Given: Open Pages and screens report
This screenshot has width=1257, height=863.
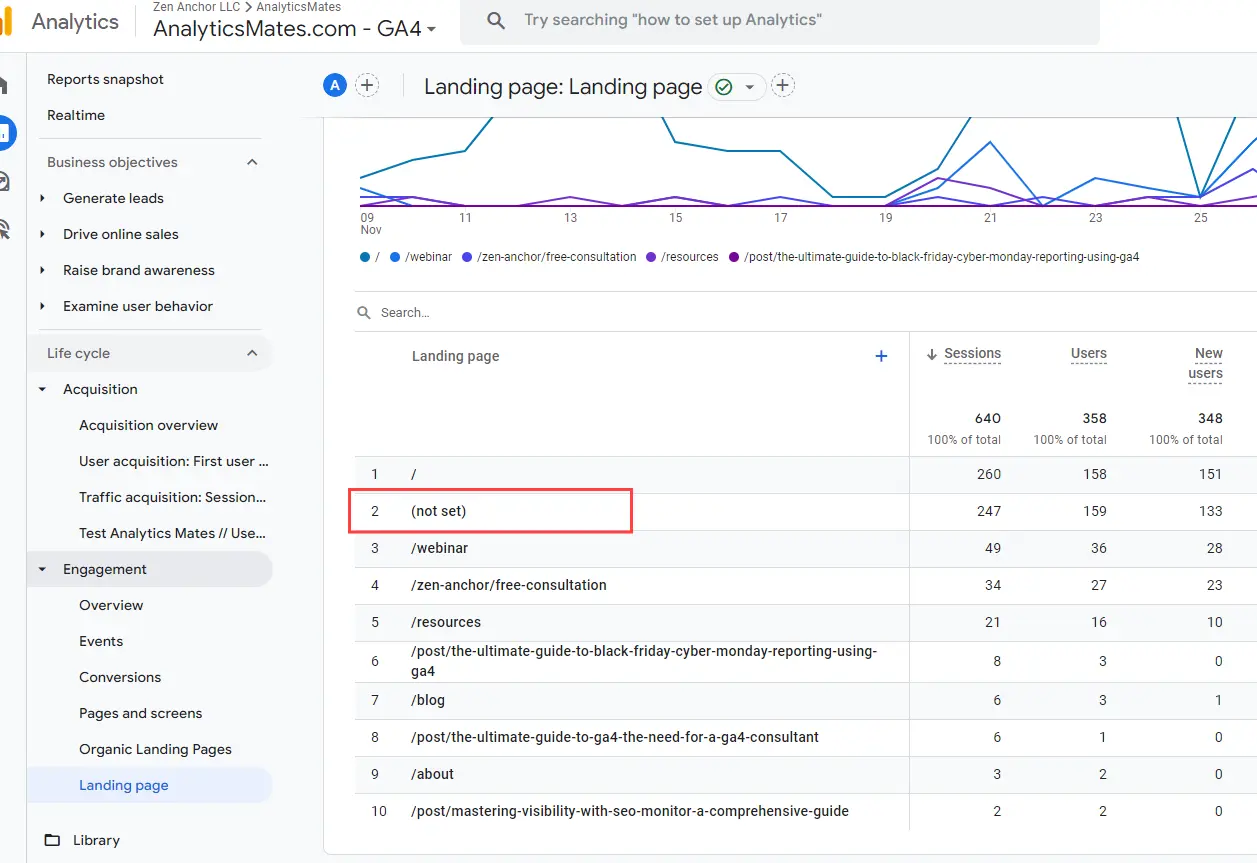Looking at the screenshot, I should (x=140, y=713).
